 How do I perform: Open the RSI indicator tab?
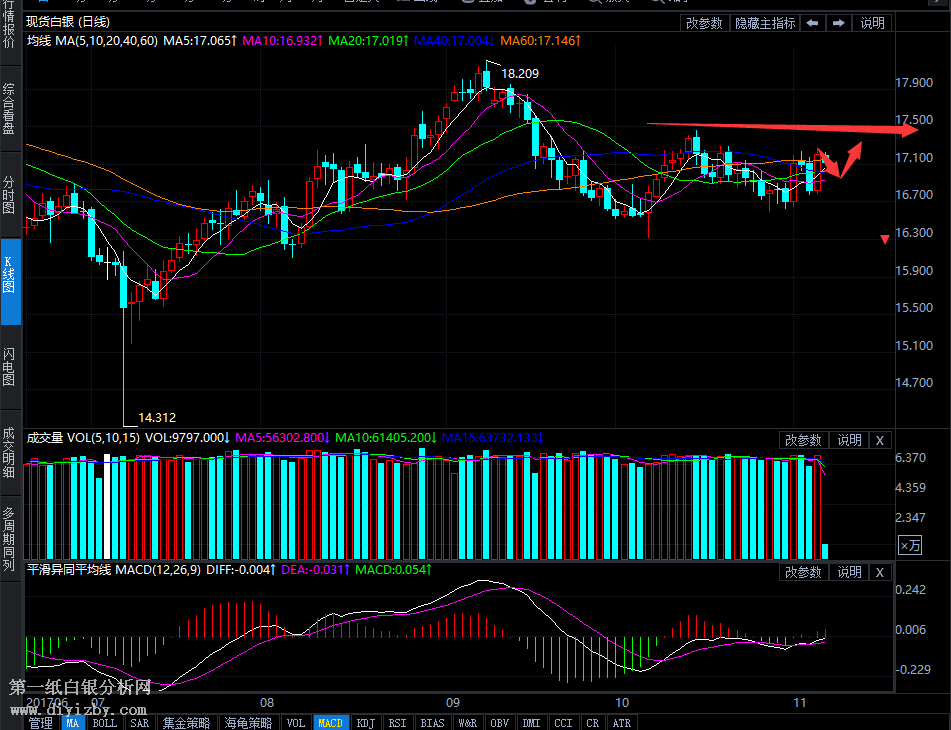(x=397, y=723)
